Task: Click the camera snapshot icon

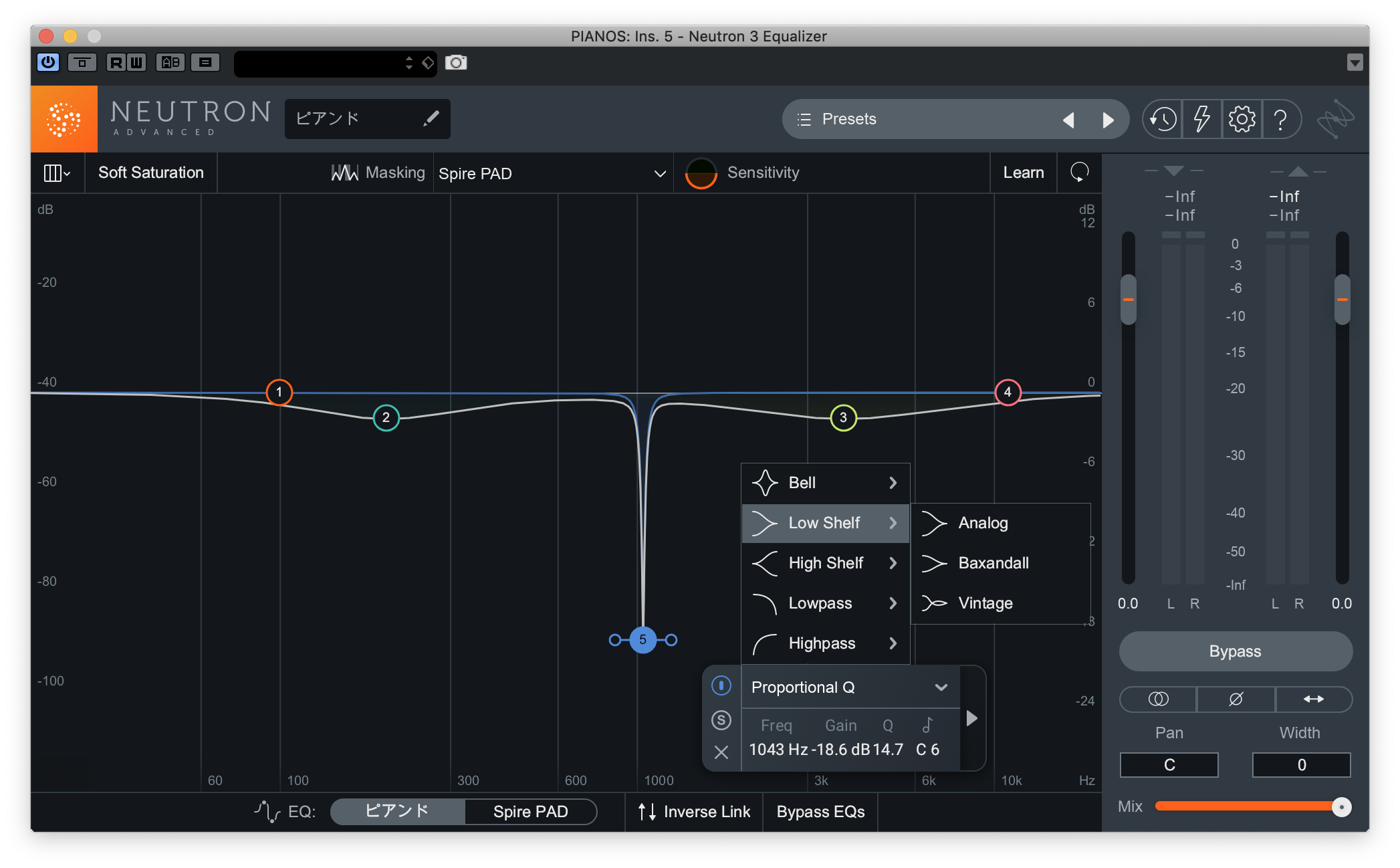Action: (x=456, y=62)
